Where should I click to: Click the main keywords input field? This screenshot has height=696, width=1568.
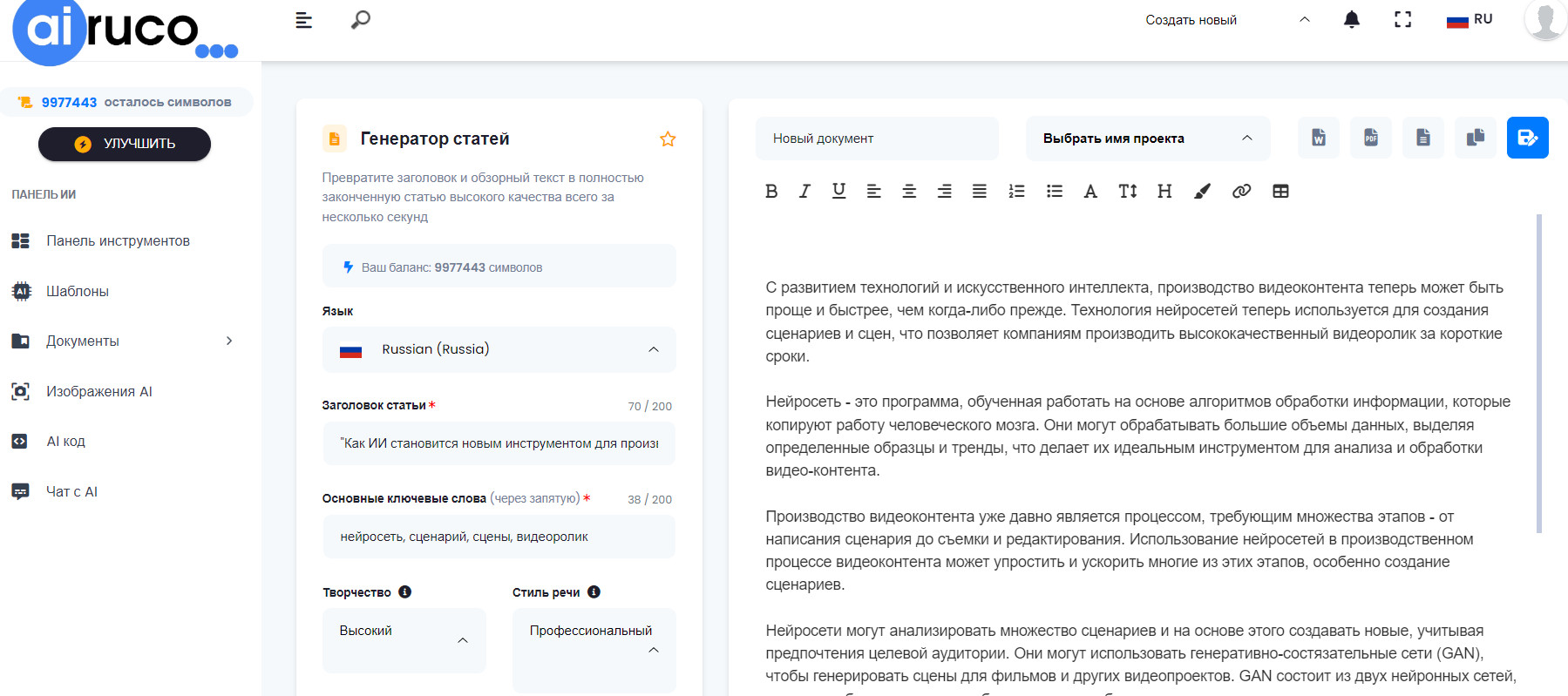click(499, 537)
